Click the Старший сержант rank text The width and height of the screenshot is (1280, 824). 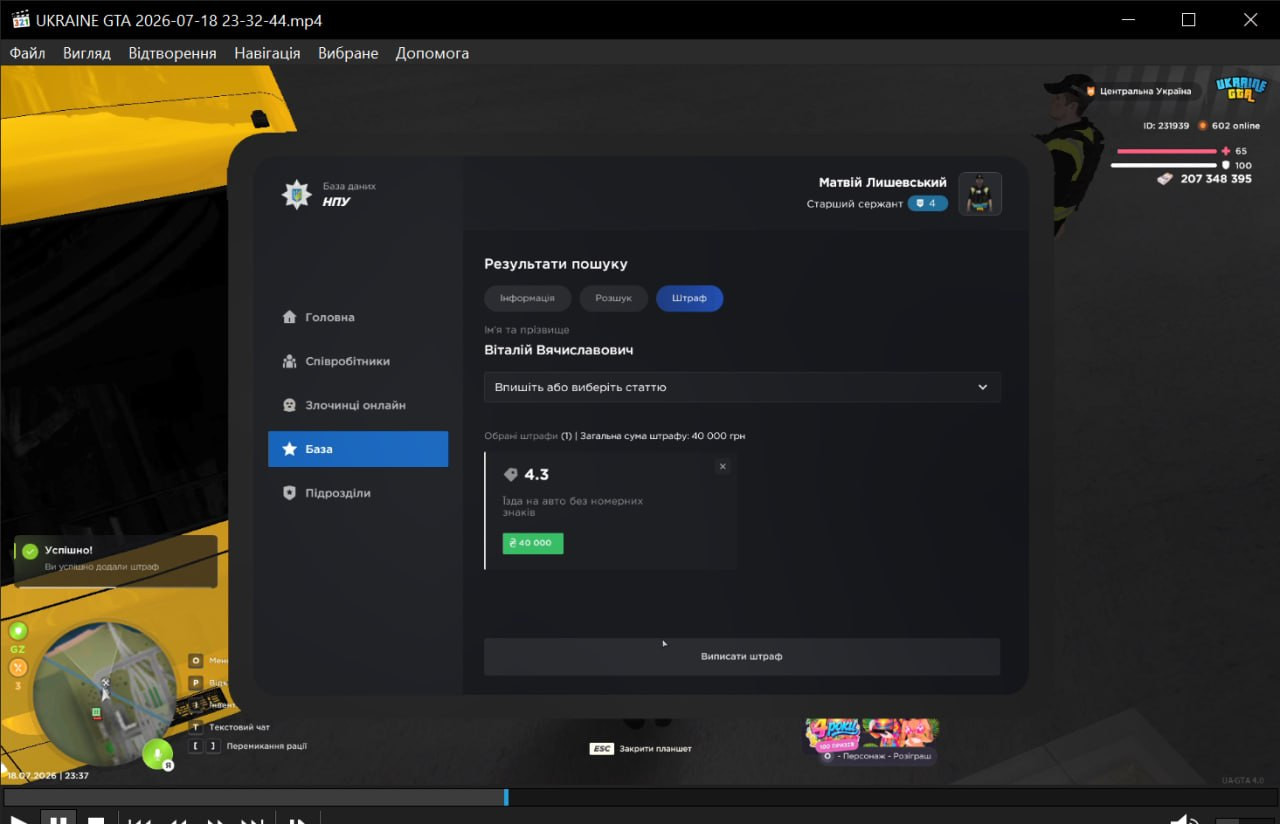pos(855,204)
